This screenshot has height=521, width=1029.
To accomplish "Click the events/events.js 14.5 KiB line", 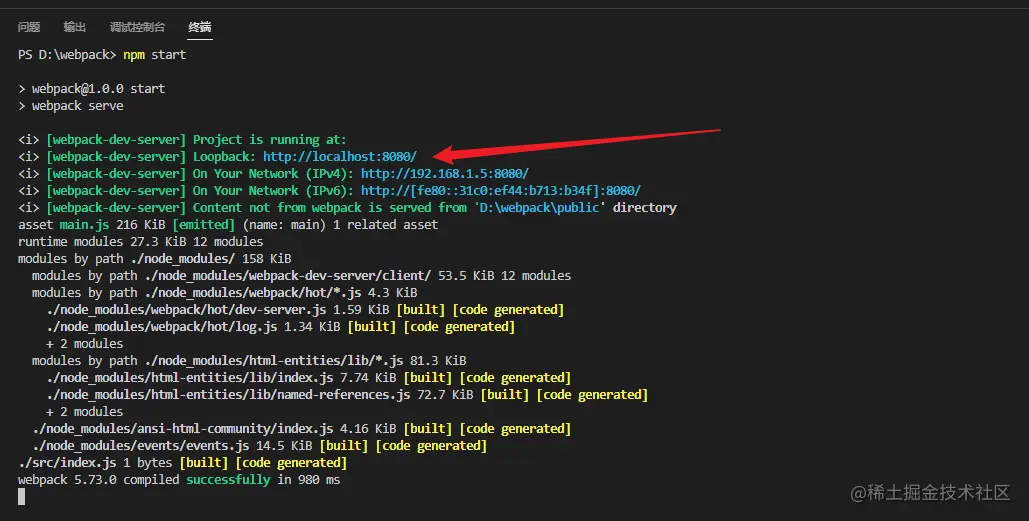I will [259, 446].
